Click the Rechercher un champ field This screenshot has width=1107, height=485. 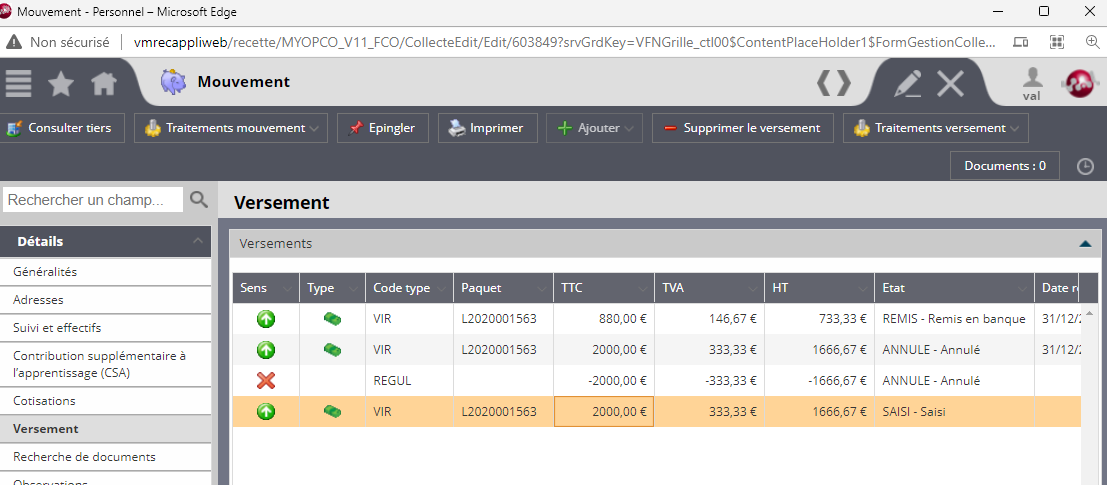tap(93, 200)
